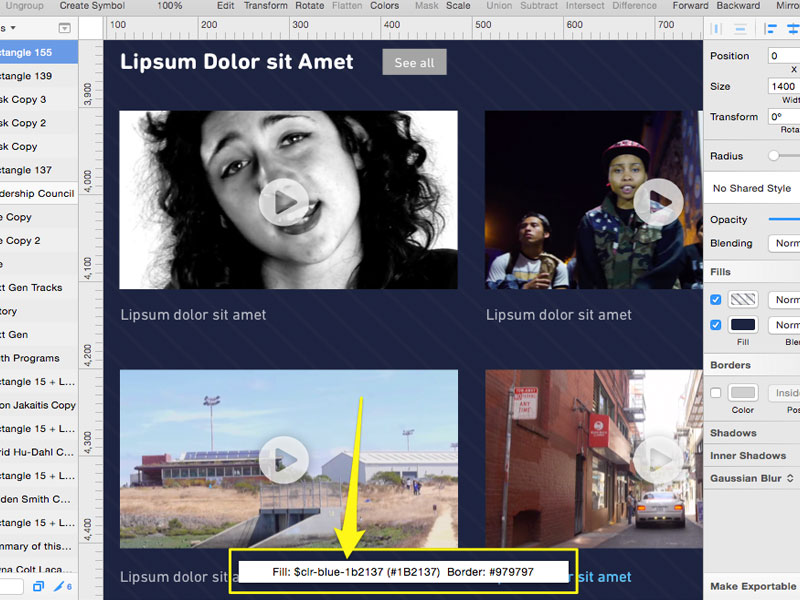Enable the pattern fill checkbox
800x600 pixels.
click(716, 299)
